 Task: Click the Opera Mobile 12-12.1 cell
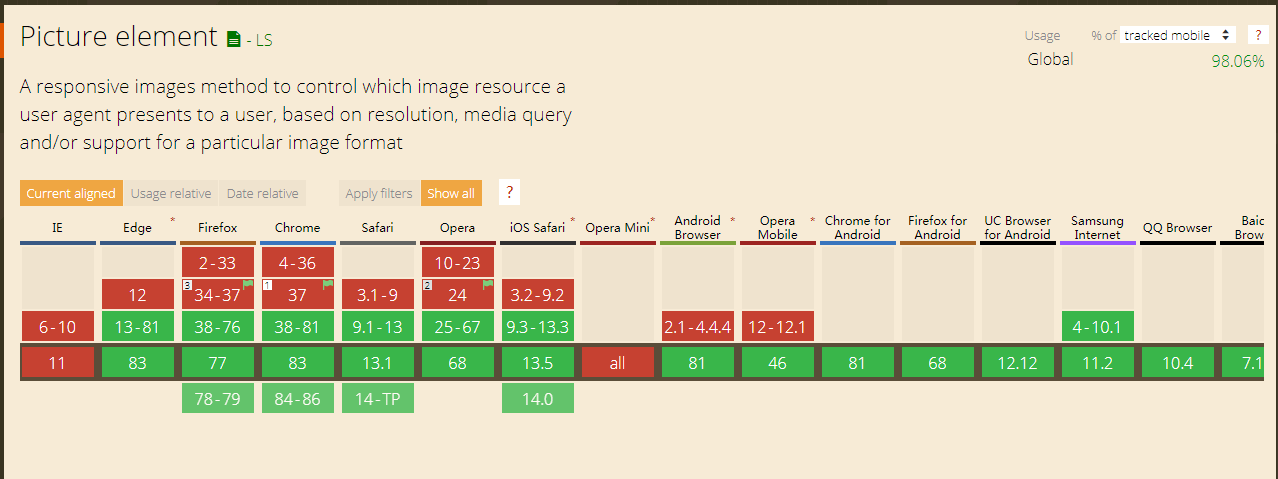[x=777, y=326]
